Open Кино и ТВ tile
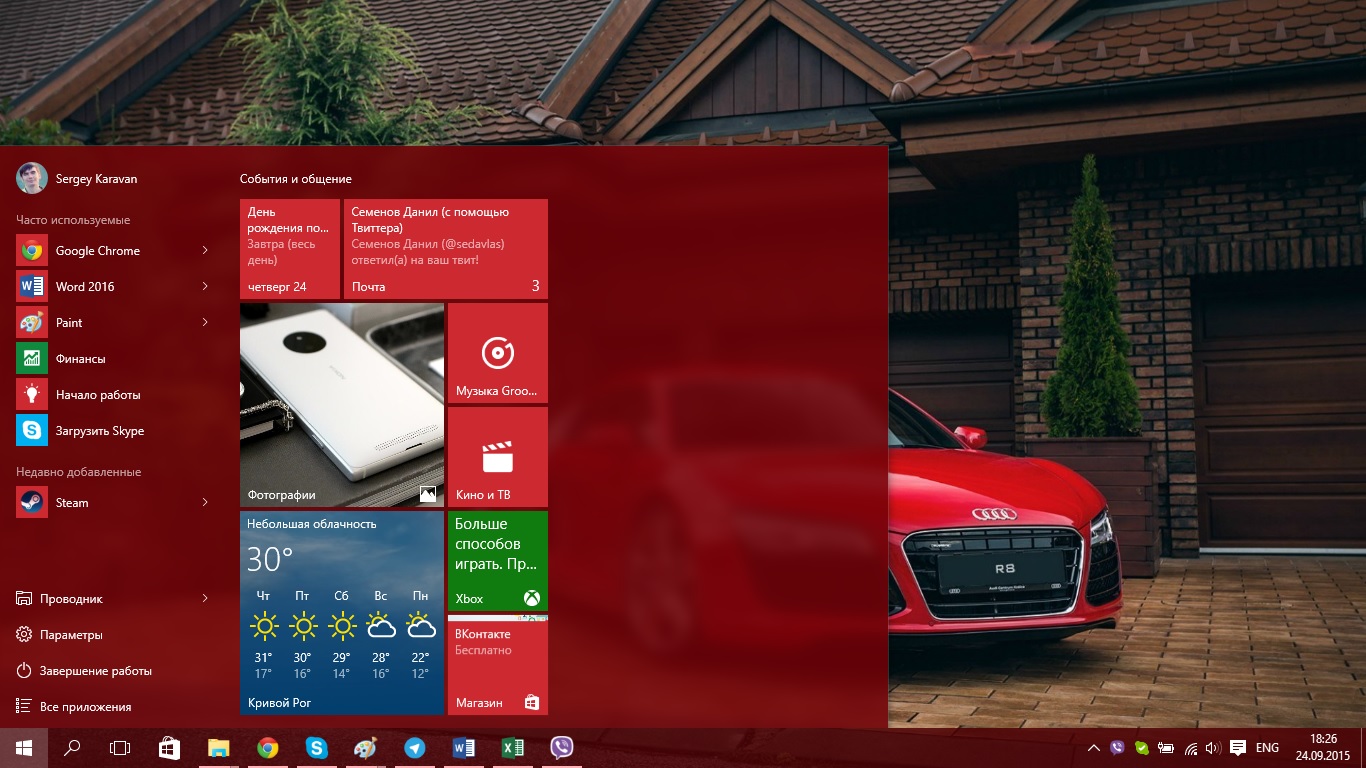The image size is (1366, 768). [498, 457]
